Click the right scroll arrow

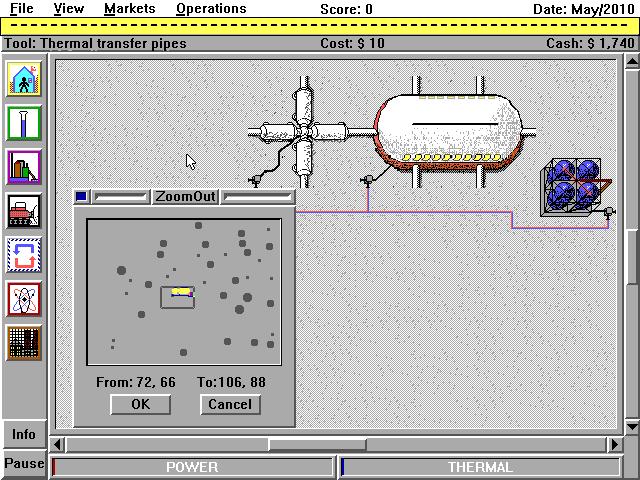[614, 444]
